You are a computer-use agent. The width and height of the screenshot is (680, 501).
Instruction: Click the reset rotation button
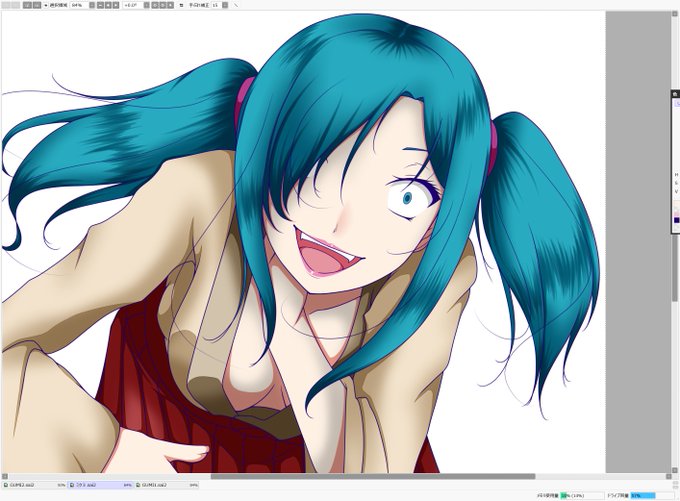pos(170,5)
